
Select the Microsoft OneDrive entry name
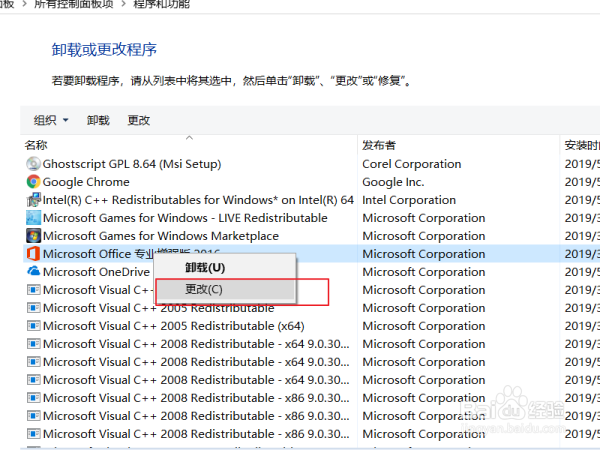(96, 272)
